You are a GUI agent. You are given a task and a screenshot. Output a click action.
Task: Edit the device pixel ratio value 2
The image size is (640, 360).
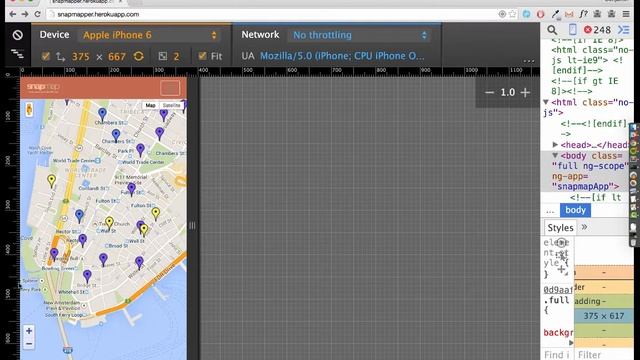coord(176,56)
